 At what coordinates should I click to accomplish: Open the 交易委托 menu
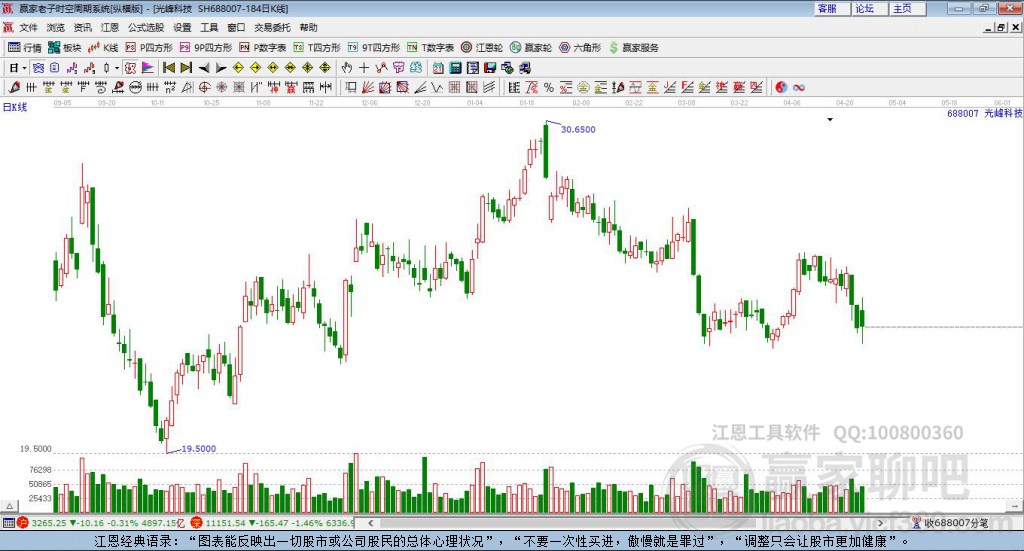[272, 27]
